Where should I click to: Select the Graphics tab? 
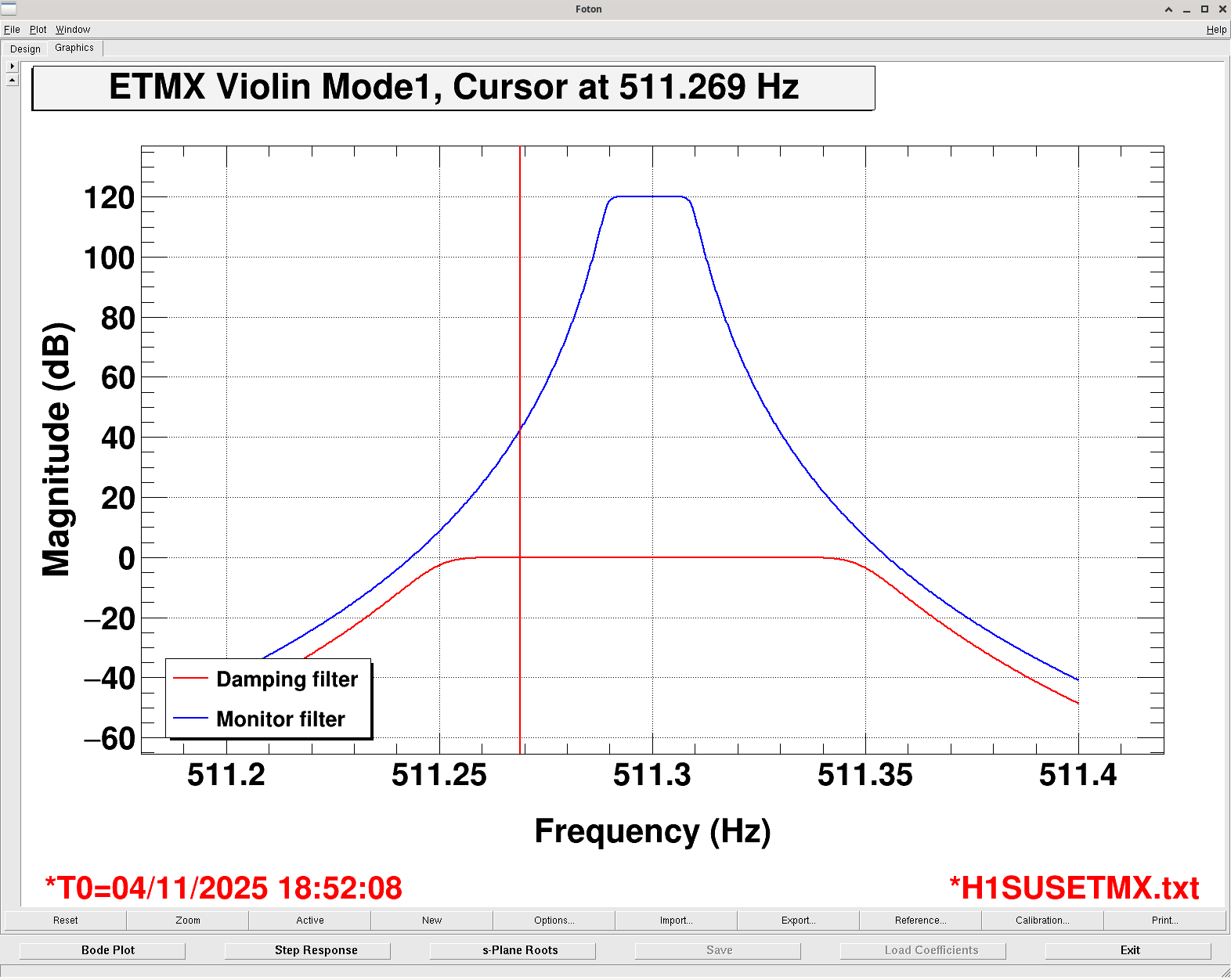(74, 48)
